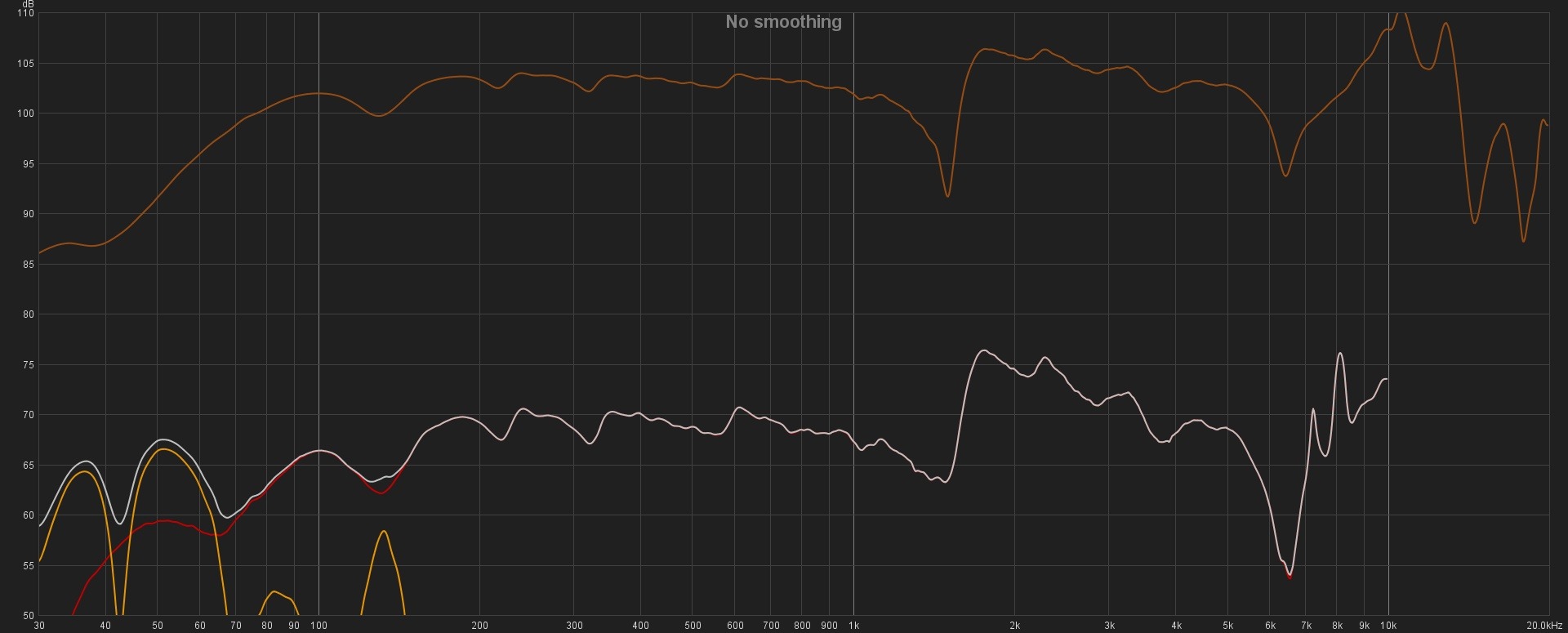Click the 500 Hz frequency axis label
Screen dimensions: 1568x633
693,626
